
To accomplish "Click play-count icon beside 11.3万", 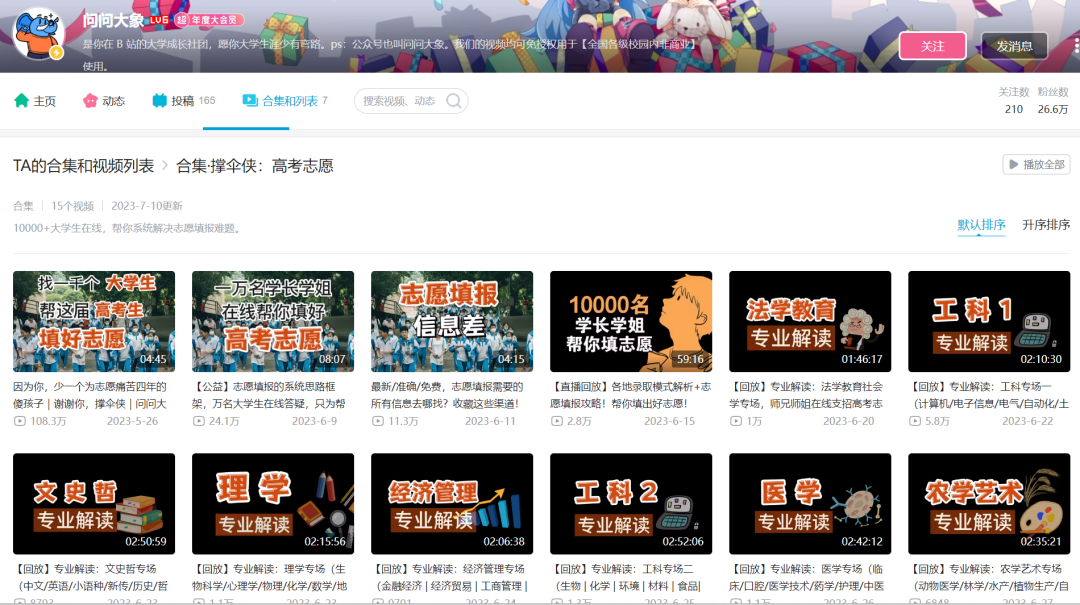I will tap(378, 421).
